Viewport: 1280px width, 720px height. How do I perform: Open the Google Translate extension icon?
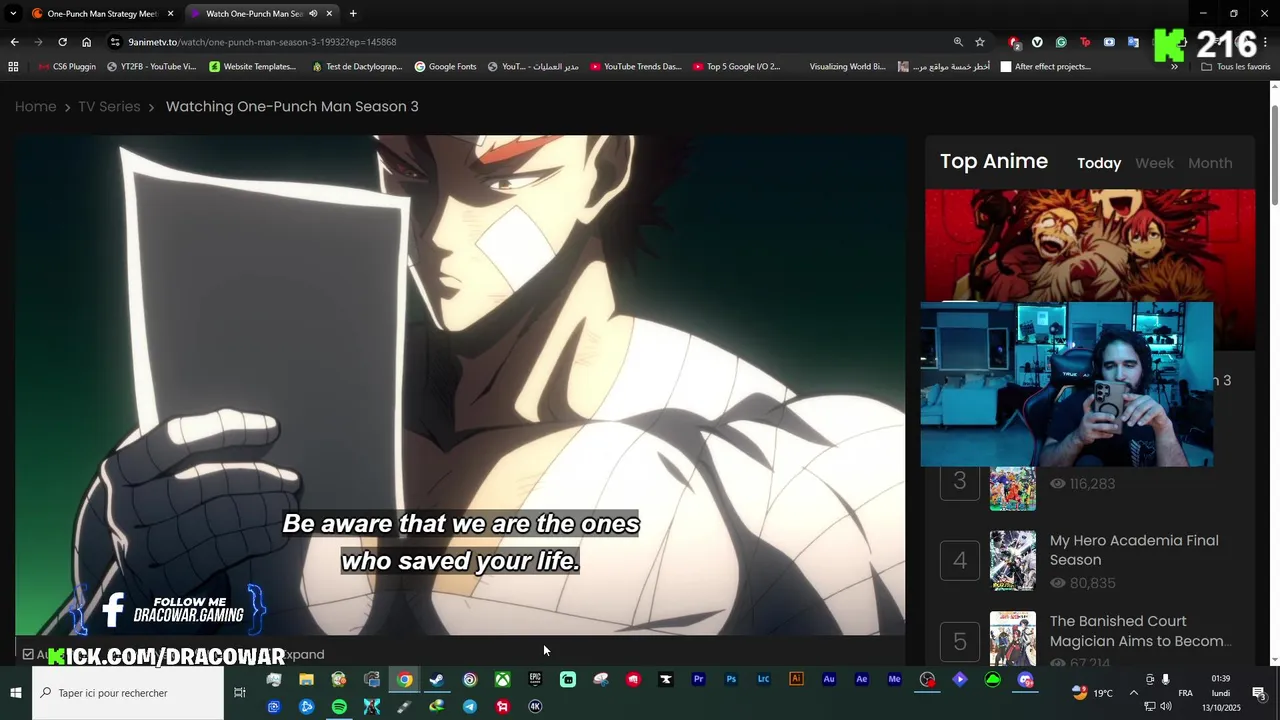[1133, 42]
